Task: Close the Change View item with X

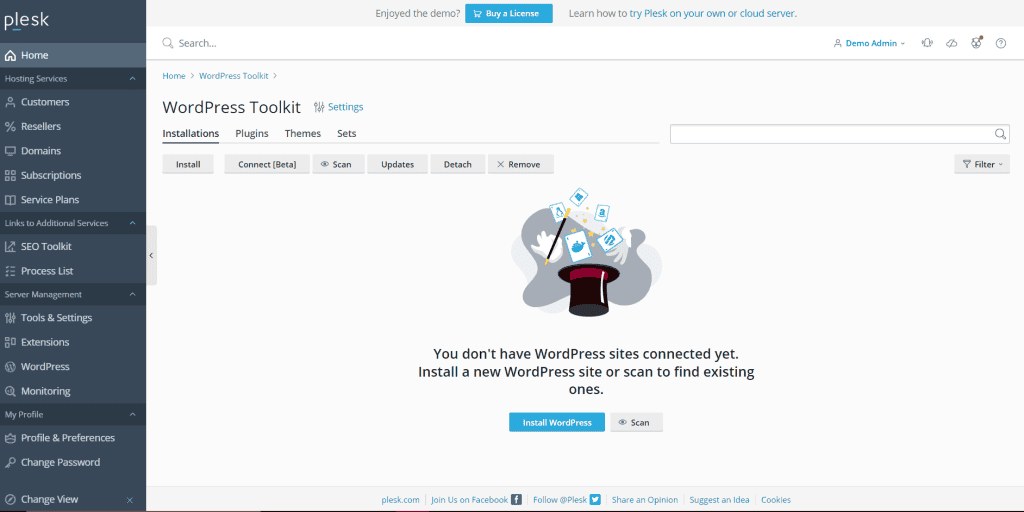Action: 130,500
